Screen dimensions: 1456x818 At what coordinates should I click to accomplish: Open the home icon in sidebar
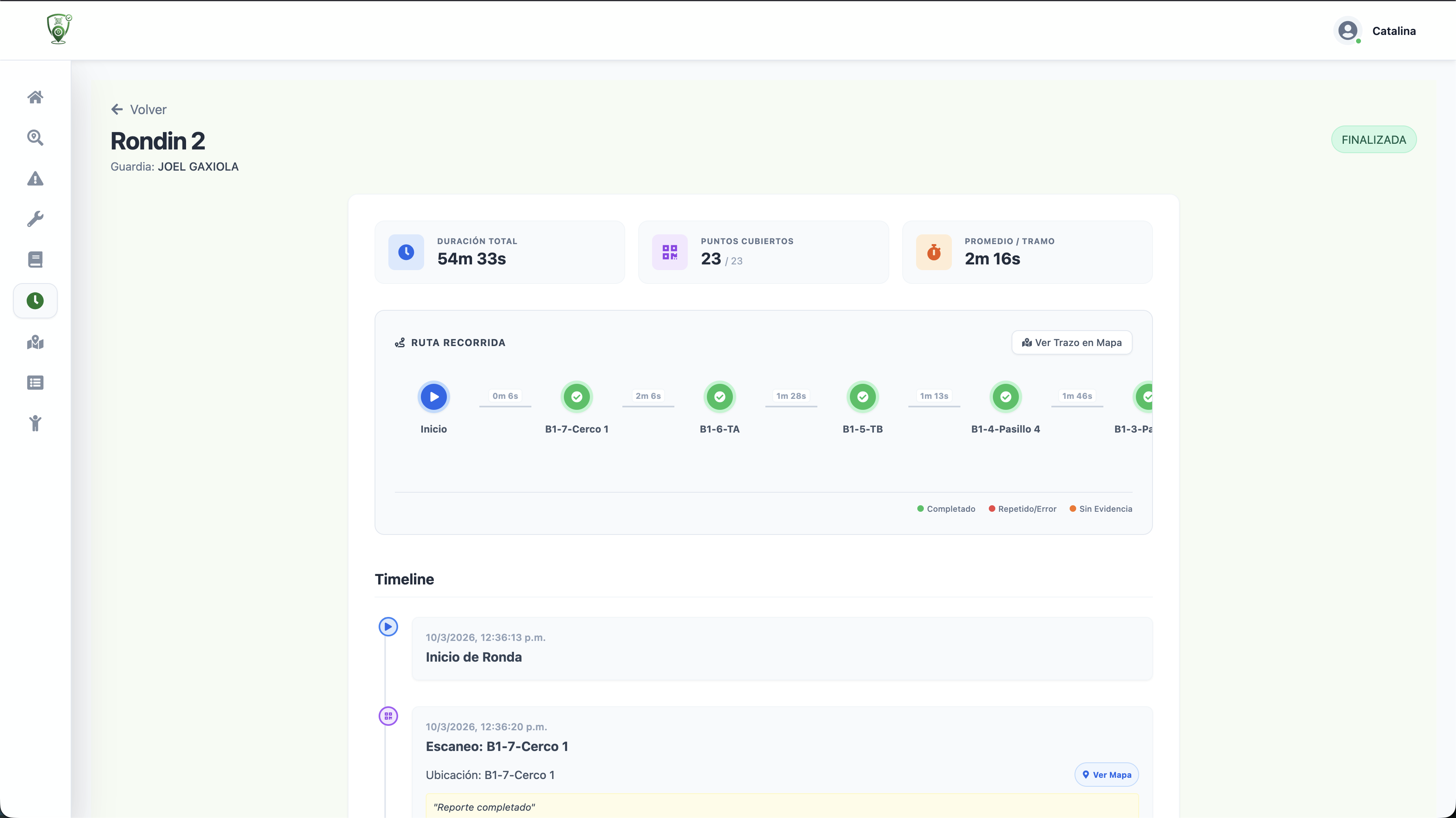[x=35, y=97]
